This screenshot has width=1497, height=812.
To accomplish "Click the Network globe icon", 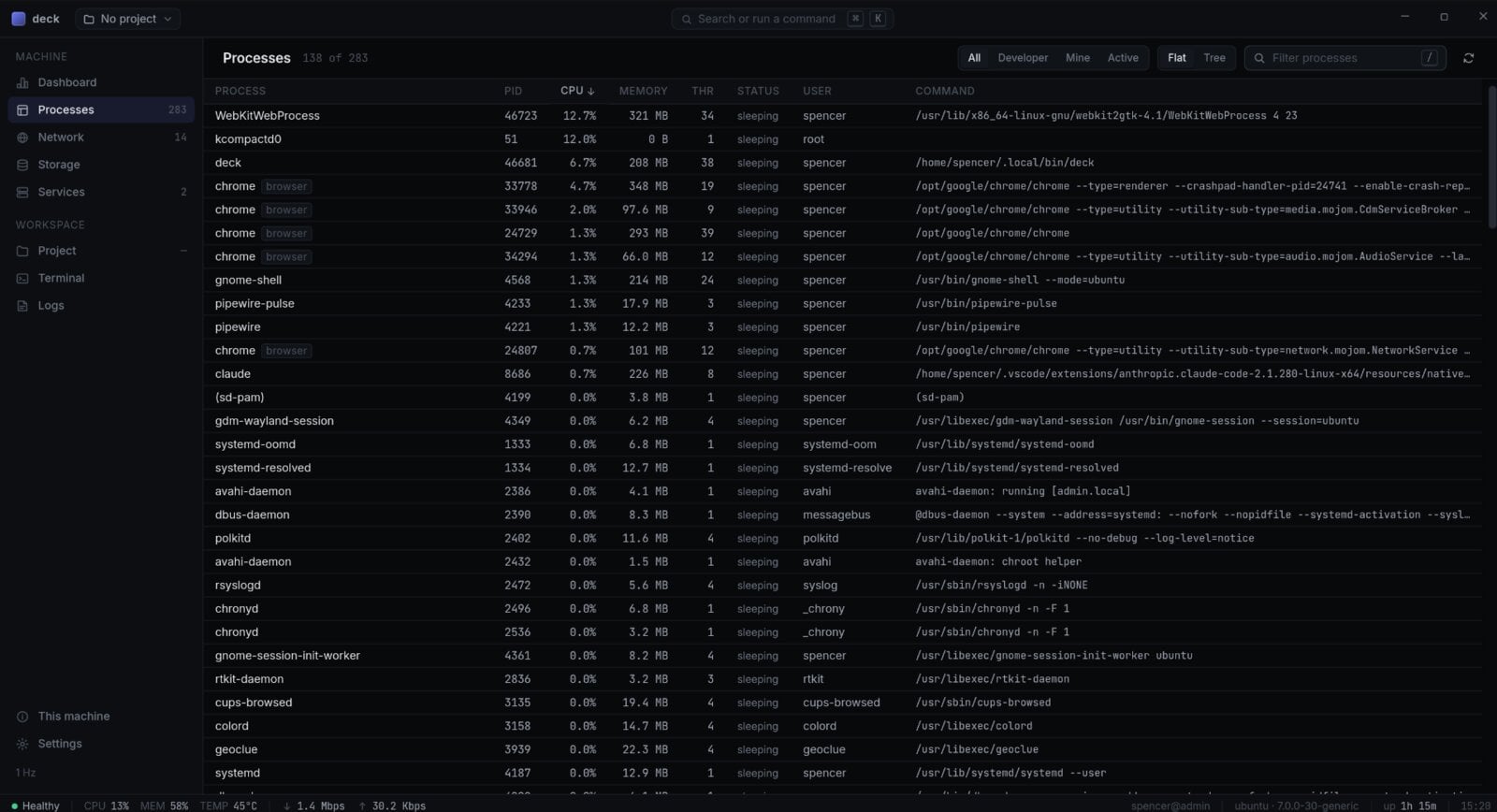I will coord(22,138).
